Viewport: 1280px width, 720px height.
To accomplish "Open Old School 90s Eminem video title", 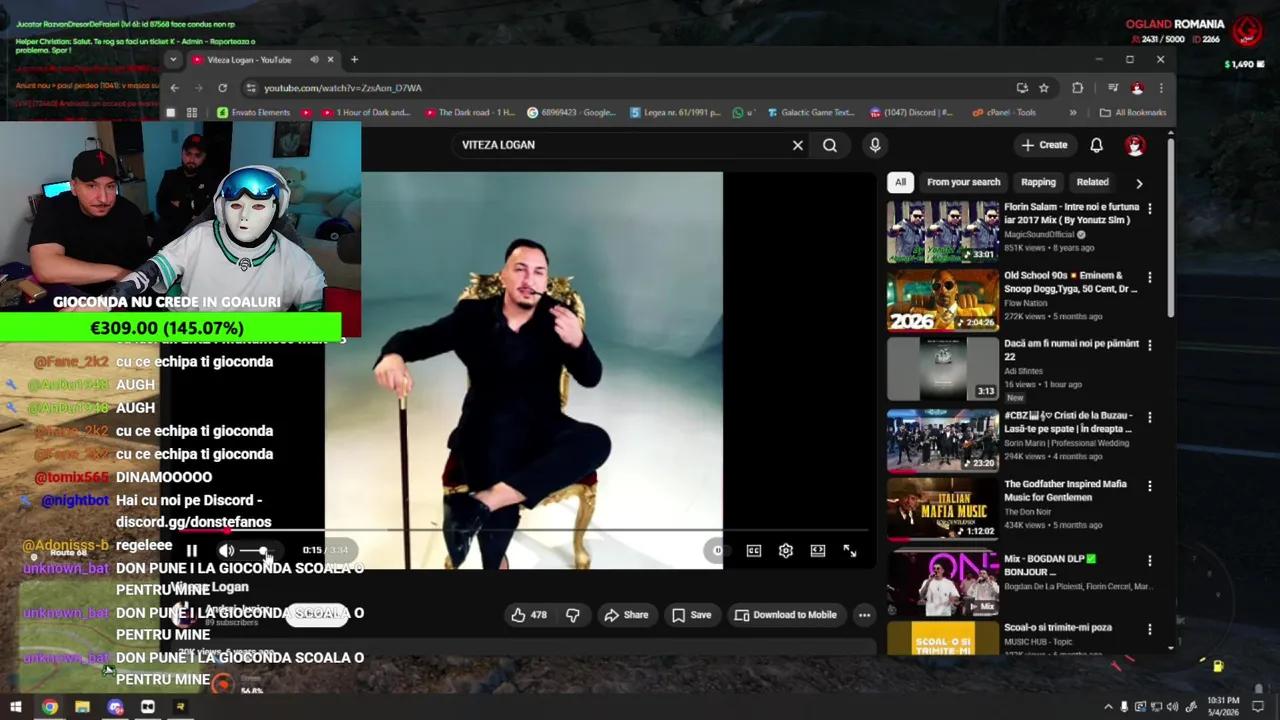I will click(1070, 282).
